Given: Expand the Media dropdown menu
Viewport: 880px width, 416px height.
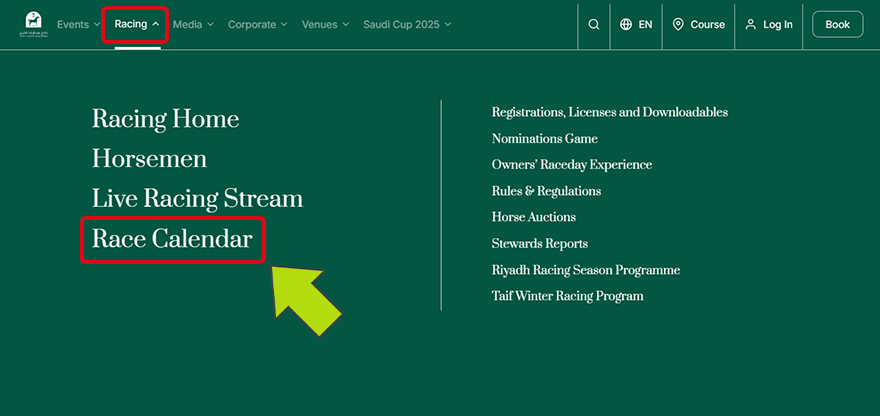Looking at the screenshot, I should [x=193, y=24].
